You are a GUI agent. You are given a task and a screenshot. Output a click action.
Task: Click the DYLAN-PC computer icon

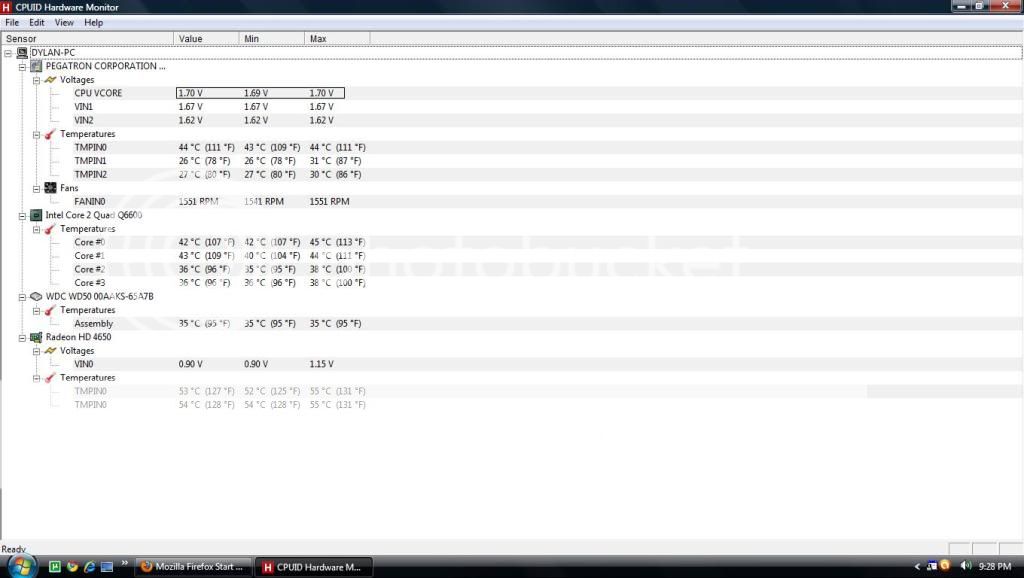(x=22, y=53)
